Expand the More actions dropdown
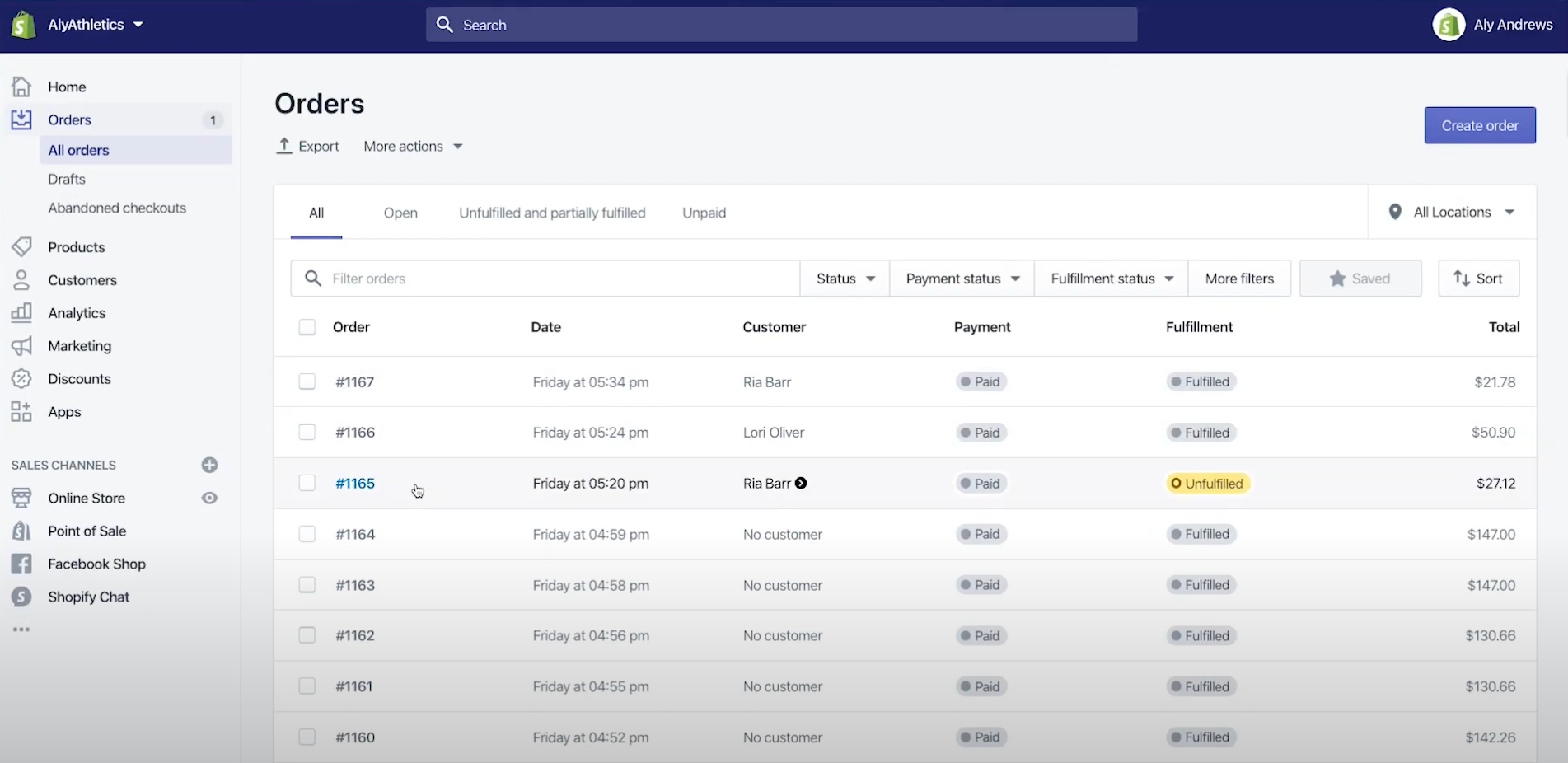The width and height of the screenshot is (1568, 763). [413, 146]
